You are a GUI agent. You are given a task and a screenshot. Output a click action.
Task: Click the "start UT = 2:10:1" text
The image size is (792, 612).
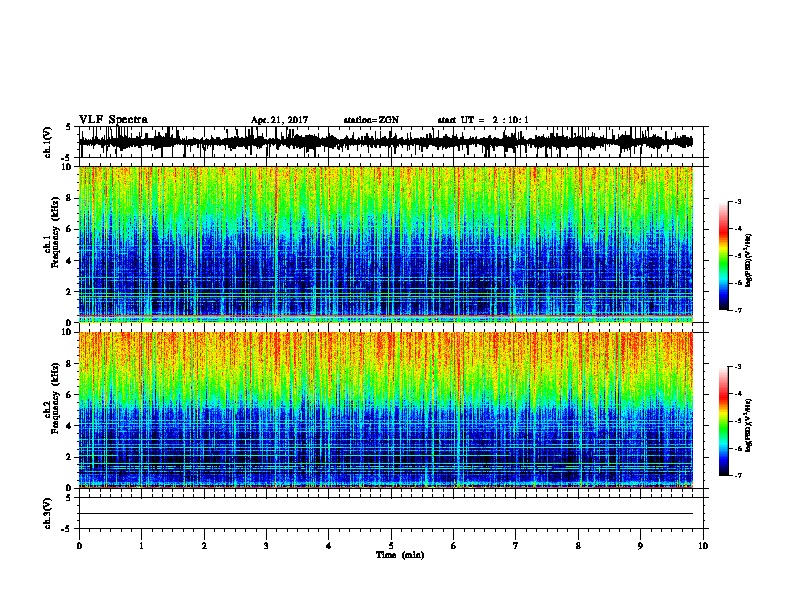coord(483,120)
